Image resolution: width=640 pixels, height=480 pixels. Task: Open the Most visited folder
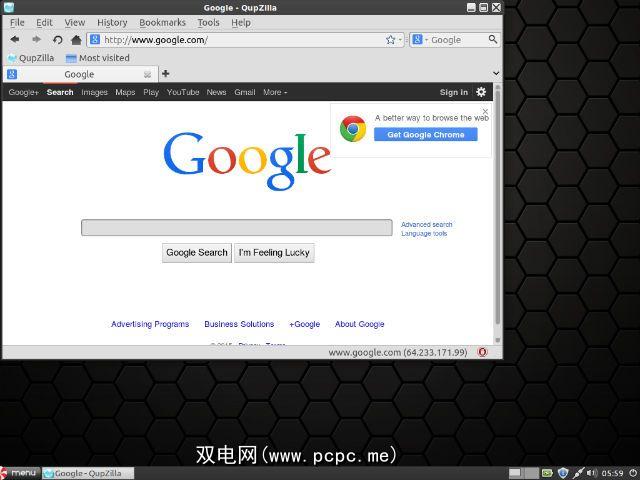coord(98,58)
